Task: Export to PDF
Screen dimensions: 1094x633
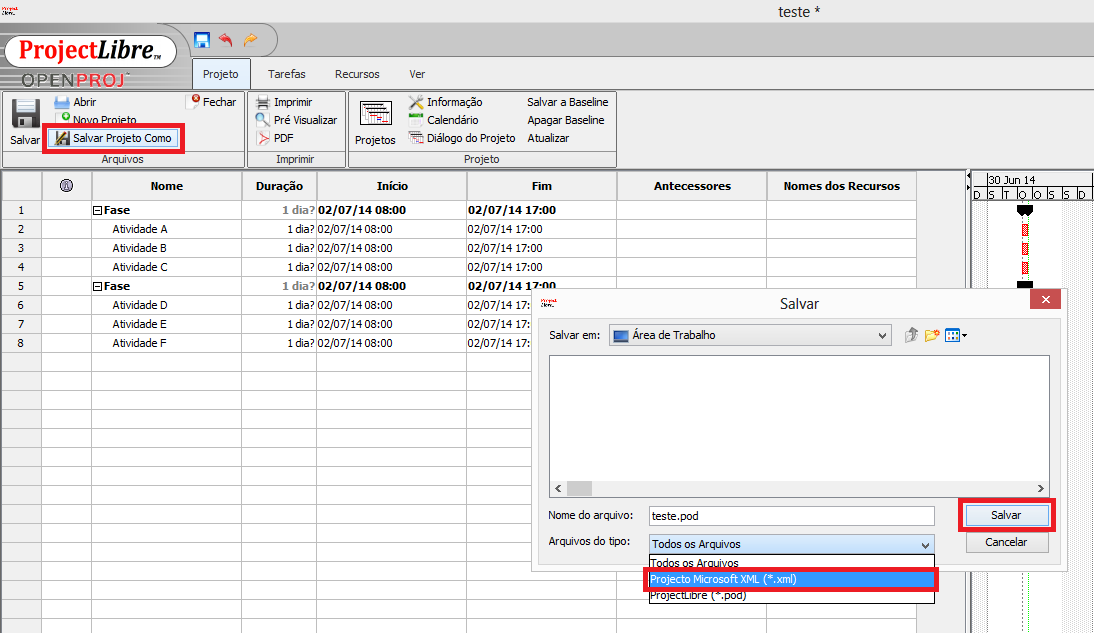Action: 275,138
